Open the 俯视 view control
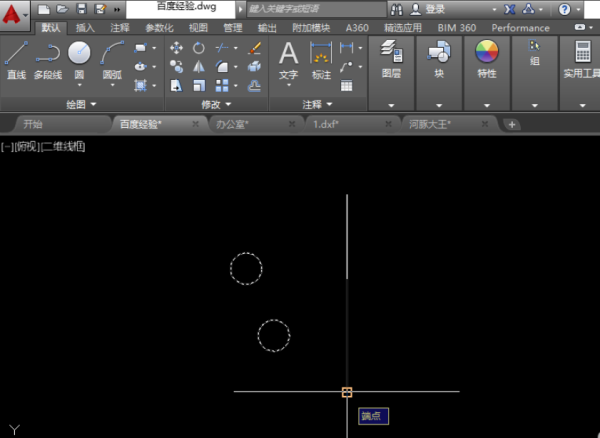Viewport: 600px width, 438px height. click(x=27, y=147)
